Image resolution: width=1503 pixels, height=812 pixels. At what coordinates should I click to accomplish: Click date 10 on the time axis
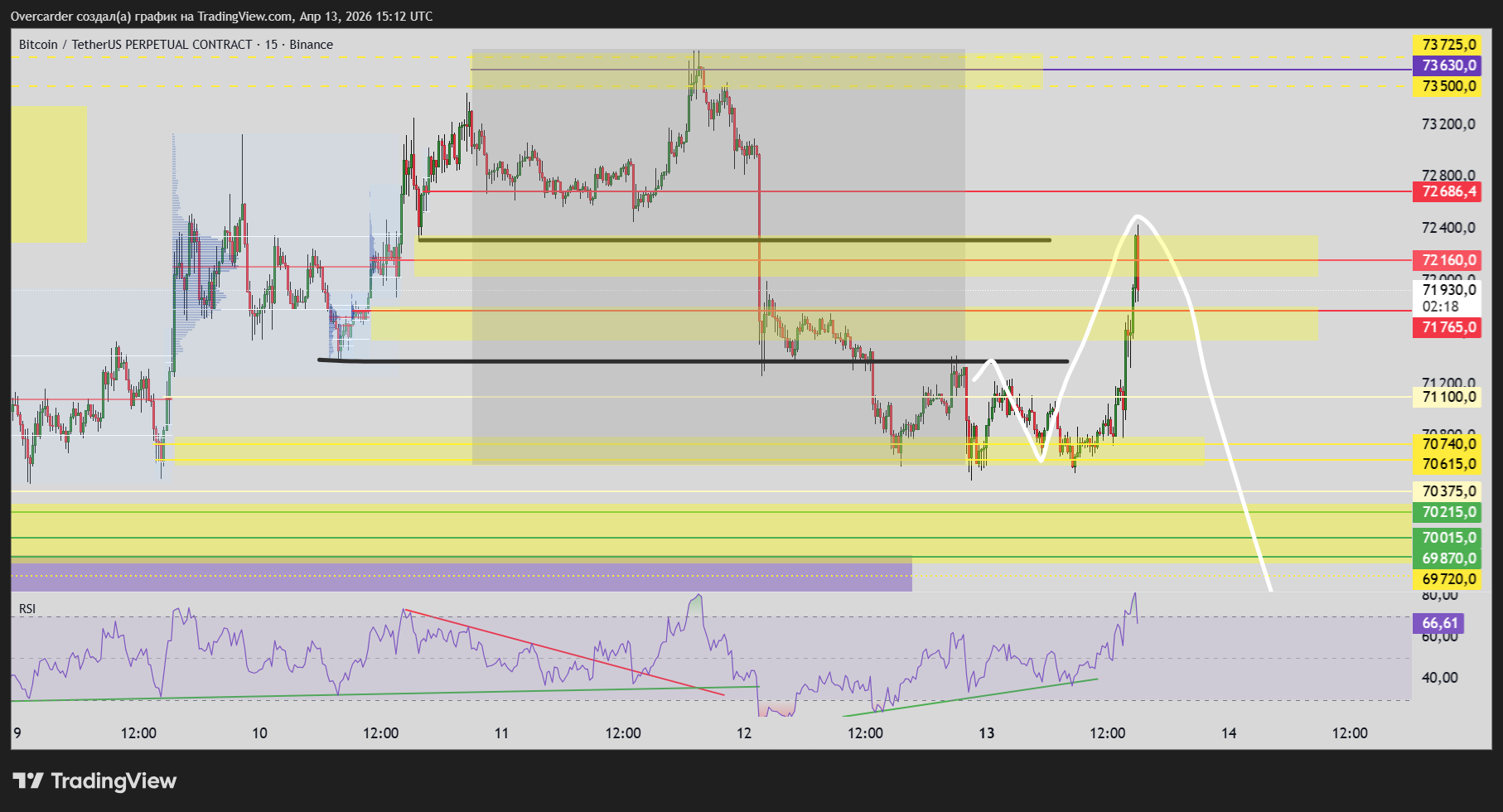pyautogui.click(x=259, y=733)
